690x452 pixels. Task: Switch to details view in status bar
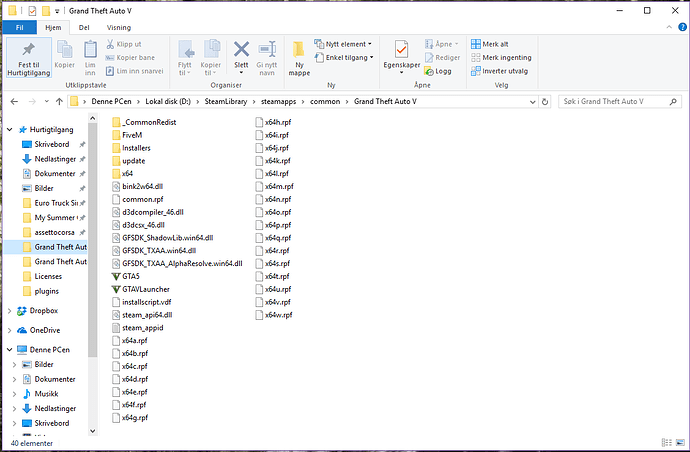pyautogui.click(x=667, y=443)
